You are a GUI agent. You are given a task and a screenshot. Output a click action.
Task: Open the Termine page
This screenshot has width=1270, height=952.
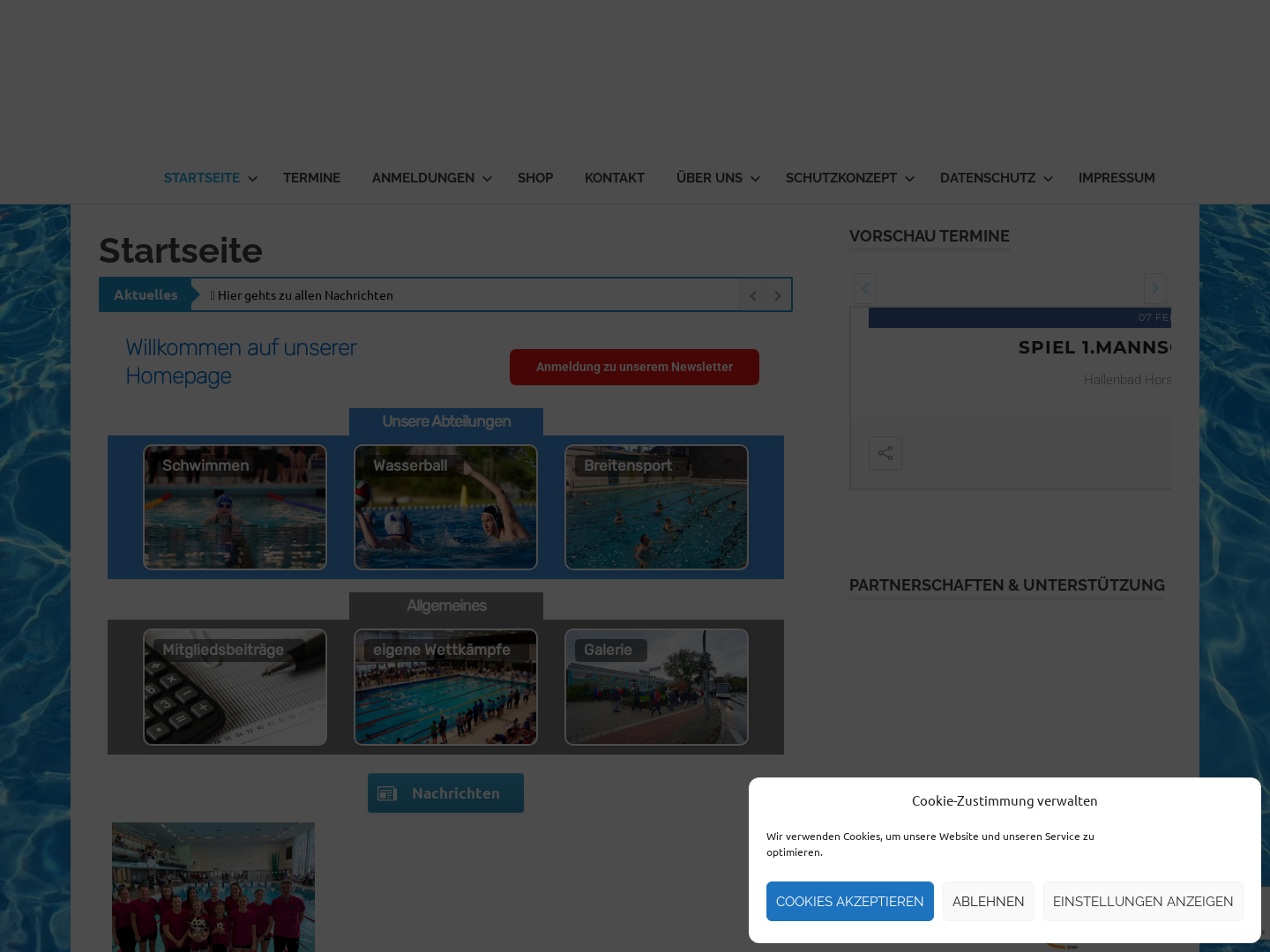tap(311, 178)
